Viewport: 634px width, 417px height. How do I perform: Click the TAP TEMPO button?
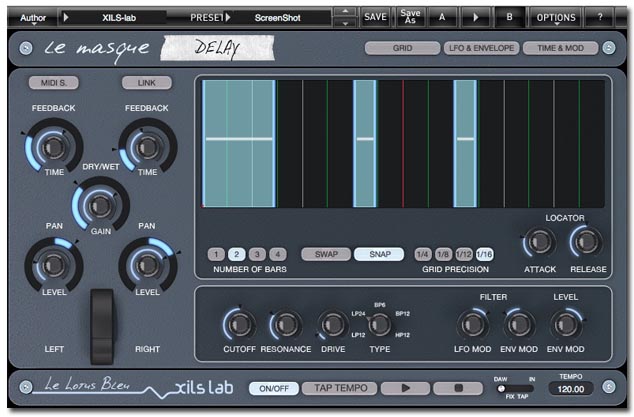tap(341, 388)
